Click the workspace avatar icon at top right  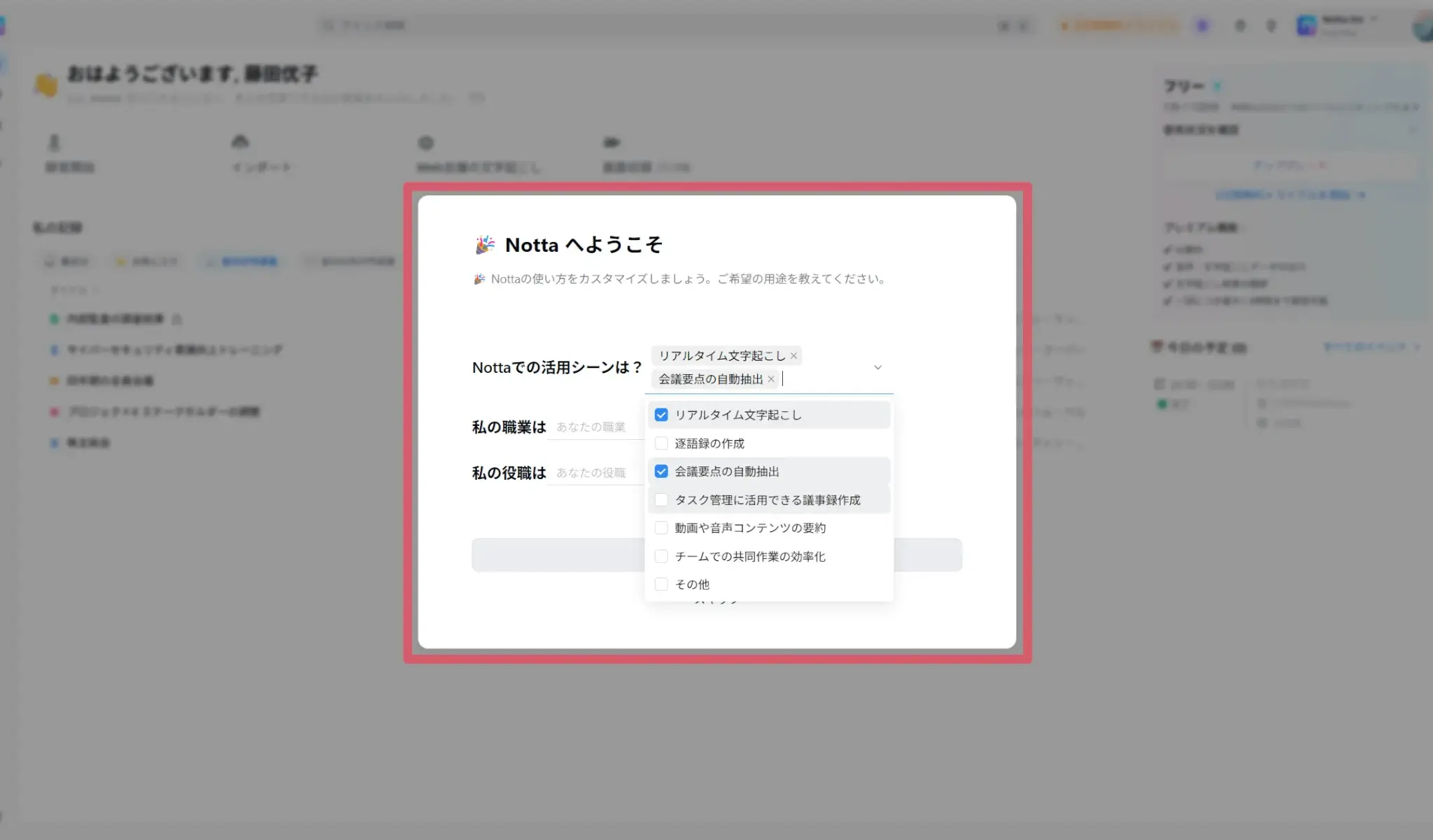coord(1306,26)
